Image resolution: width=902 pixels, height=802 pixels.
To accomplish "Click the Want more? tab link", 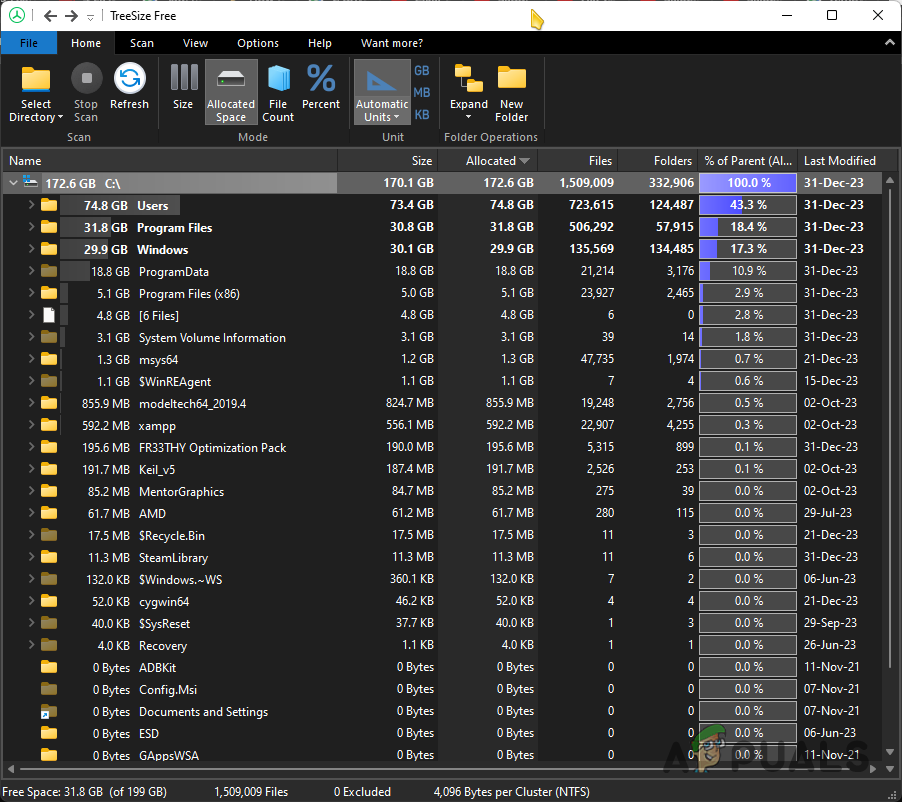I will pyautogui.click(x=392, y=43).
